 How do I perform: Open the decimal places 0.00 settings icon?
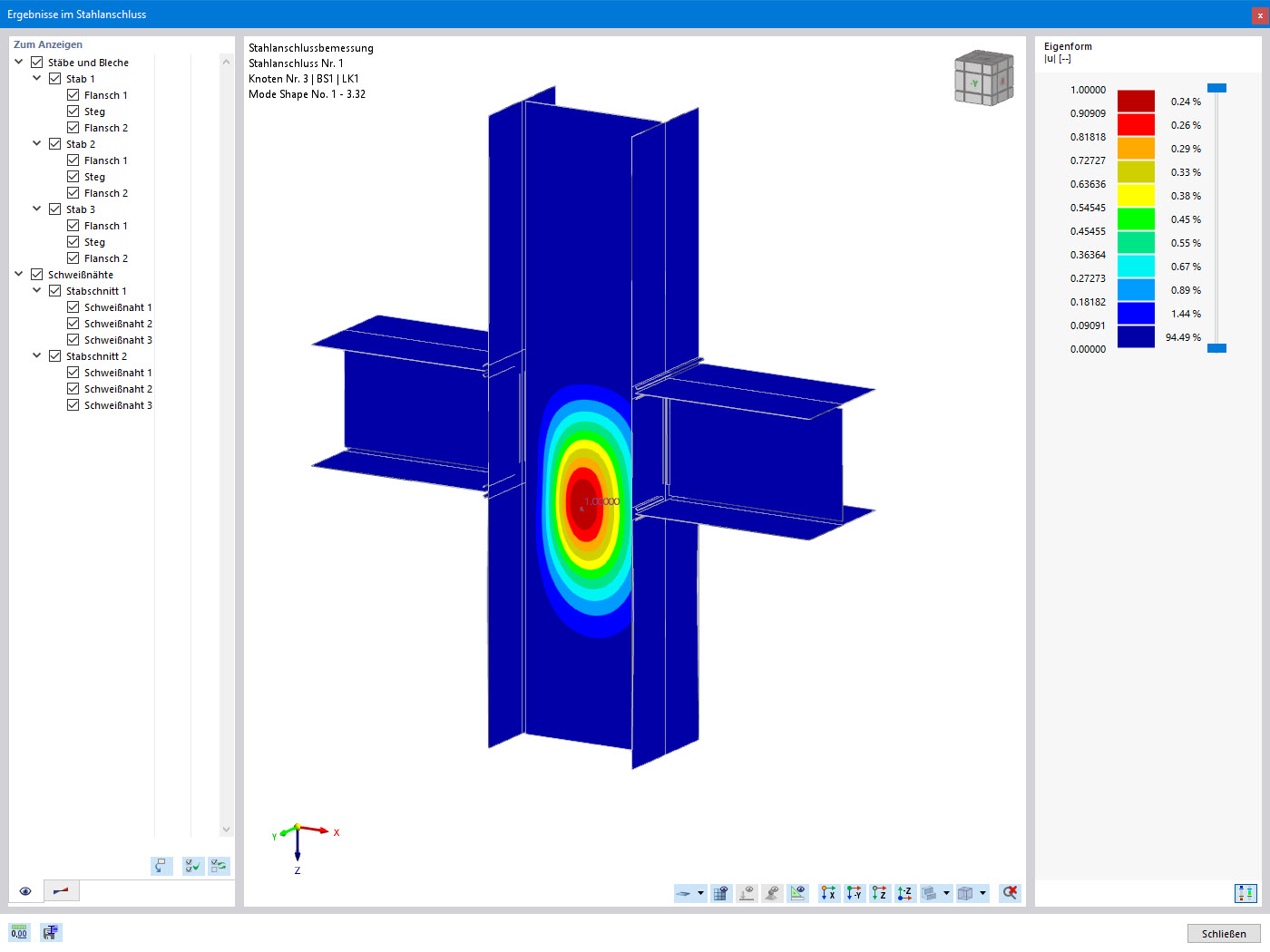click(x=19, y=933)
